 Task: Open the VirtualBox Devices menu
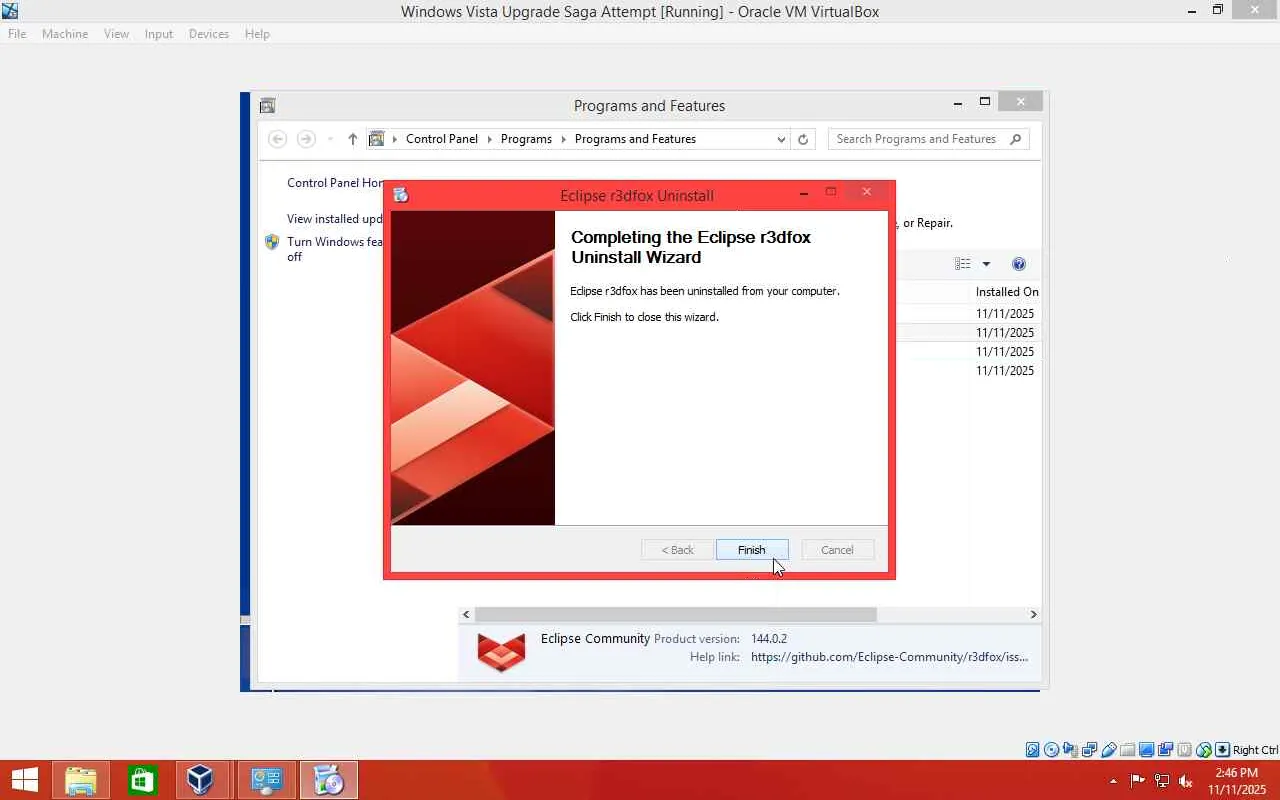[x=208, y=34]
